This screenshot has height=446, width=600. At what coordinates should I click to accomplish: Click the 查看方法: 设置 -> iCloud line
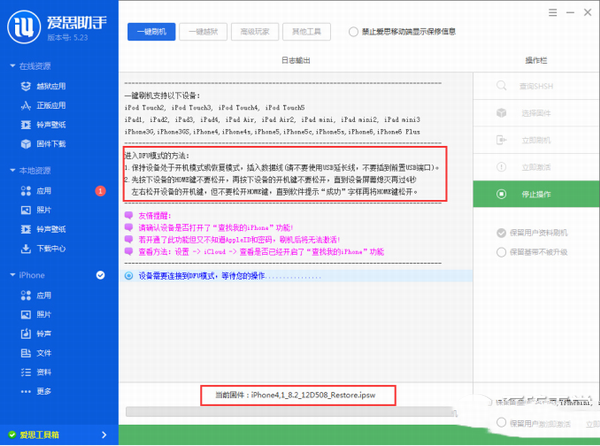261,252
